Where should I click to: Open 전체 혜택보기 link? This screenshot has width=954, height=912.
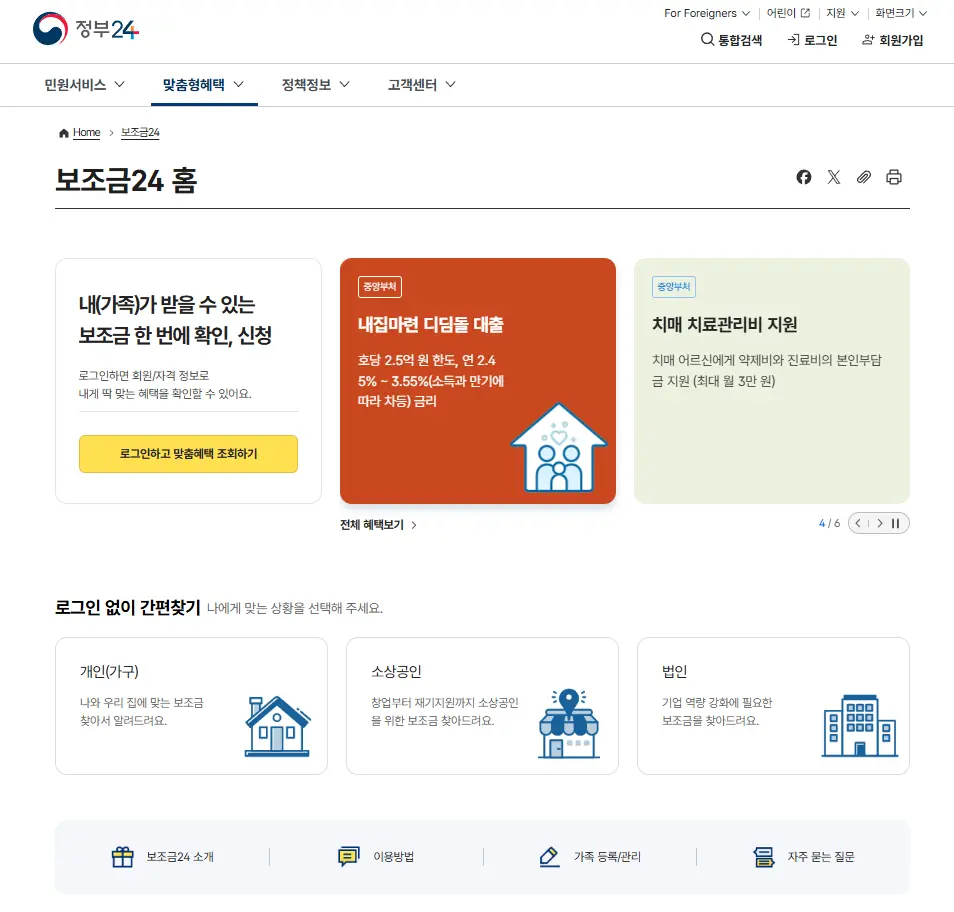(378, 524)
